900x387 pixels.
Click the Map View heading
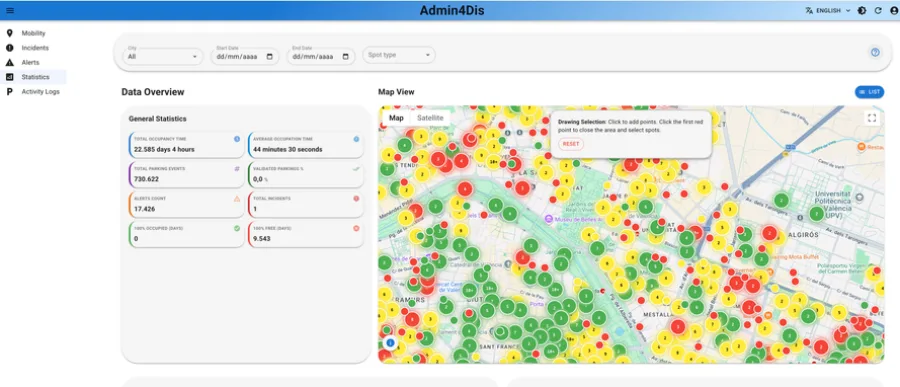pos(396,92)
